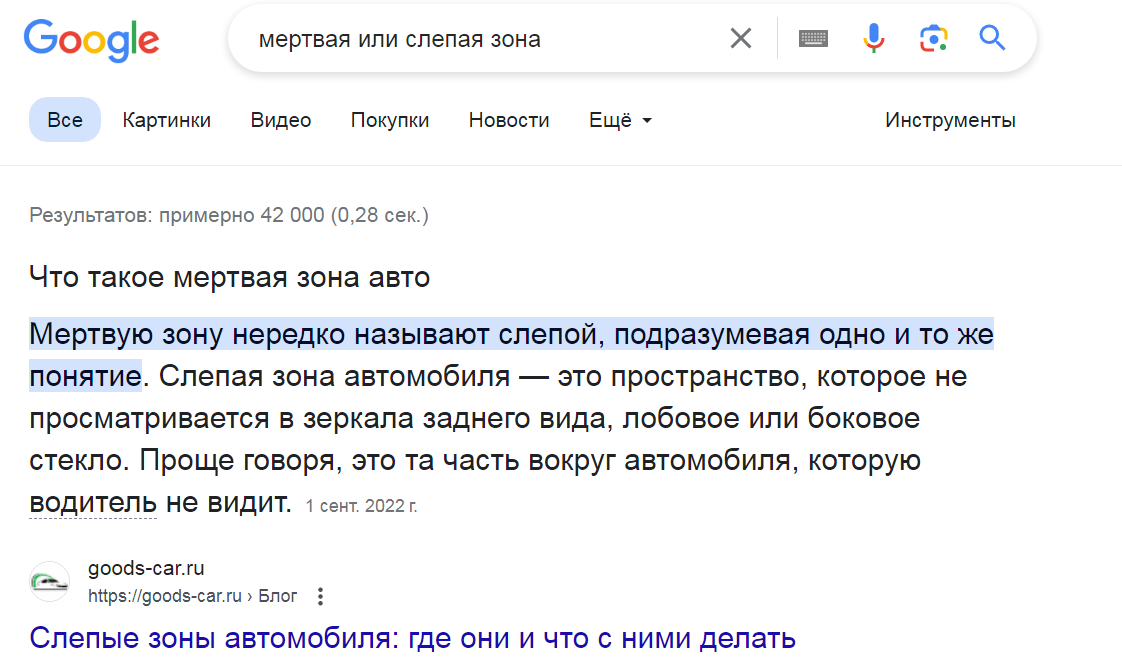Clear the search query with X icon

(741, 38)
